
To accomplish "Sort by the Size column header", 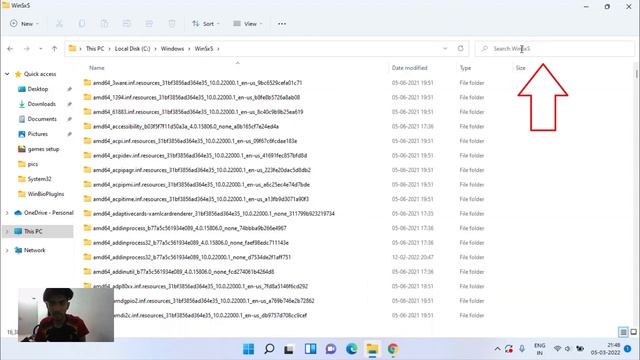I will click(520, 68).
